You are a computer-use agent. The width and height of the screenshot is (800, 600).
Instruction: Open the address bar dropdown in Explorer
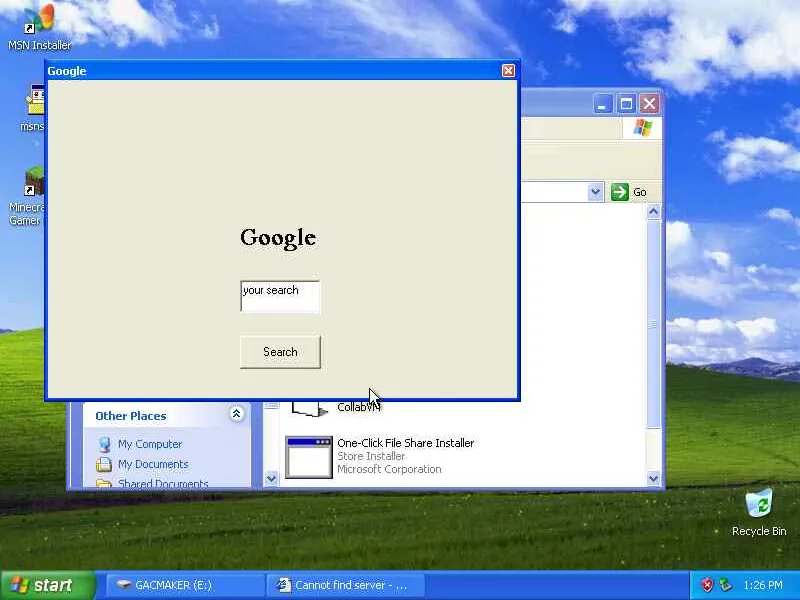[x=595, y=192]
